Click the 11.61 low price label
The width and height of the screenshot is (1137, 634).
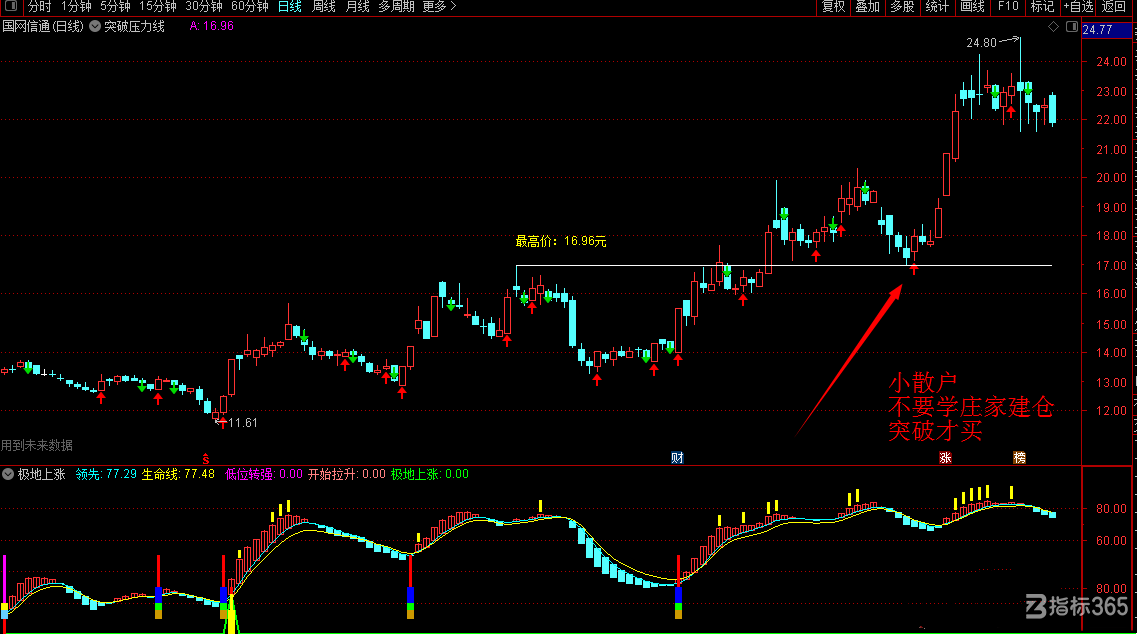(242, 423)
